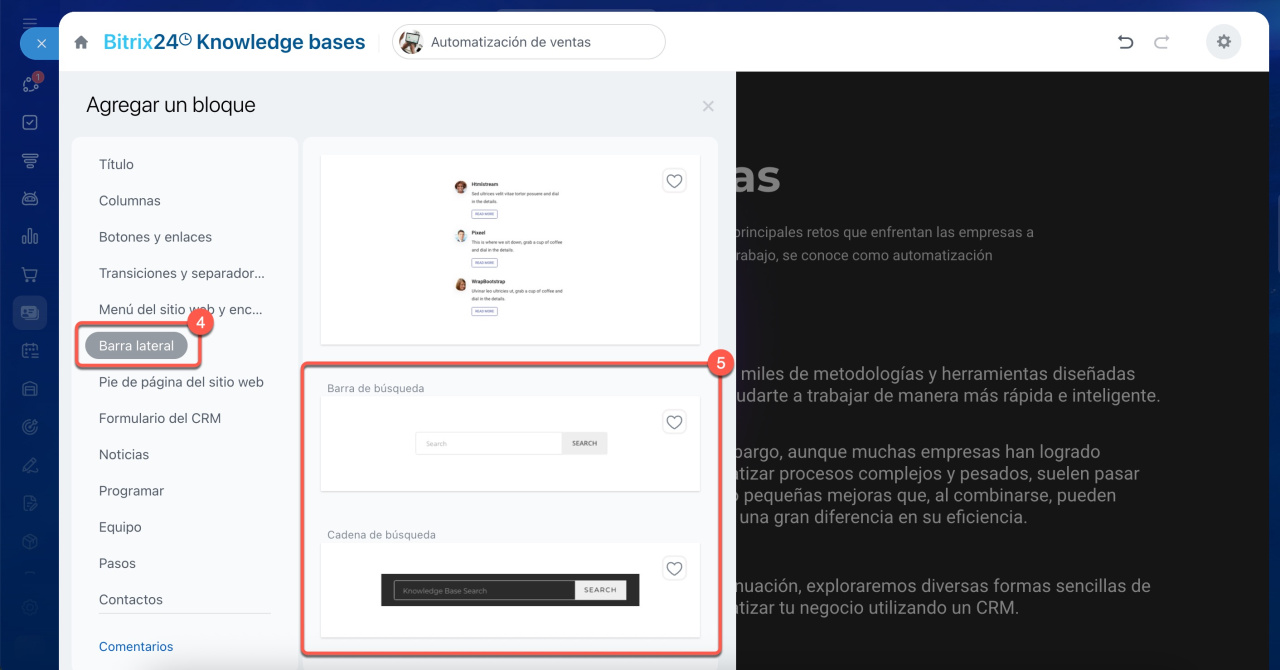The height and width of the screenshot is (670, 1280).
Task: Click the funnel CRM icon in left sidebar
Action: 30,160
